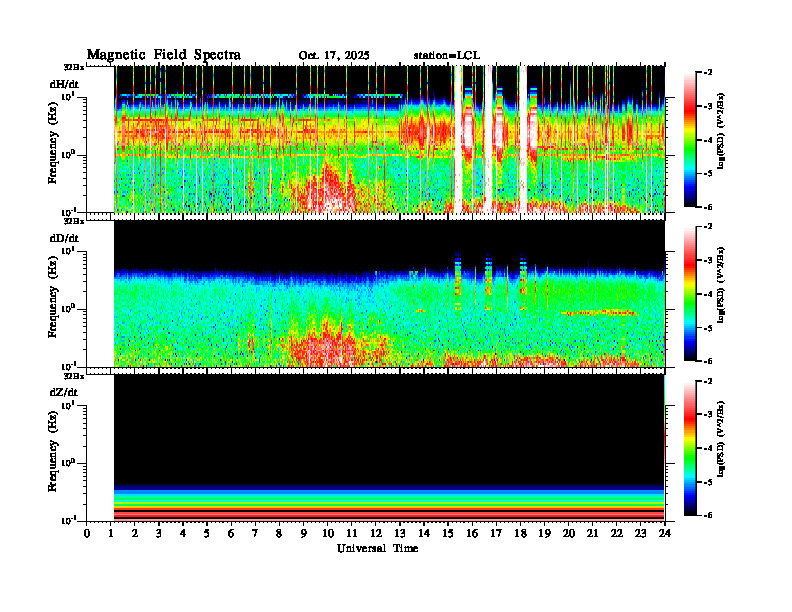Click the log(PSD) label beside the dH/dt colorbar
This screenshot has height=612, width=792.
tap(720, 130)
